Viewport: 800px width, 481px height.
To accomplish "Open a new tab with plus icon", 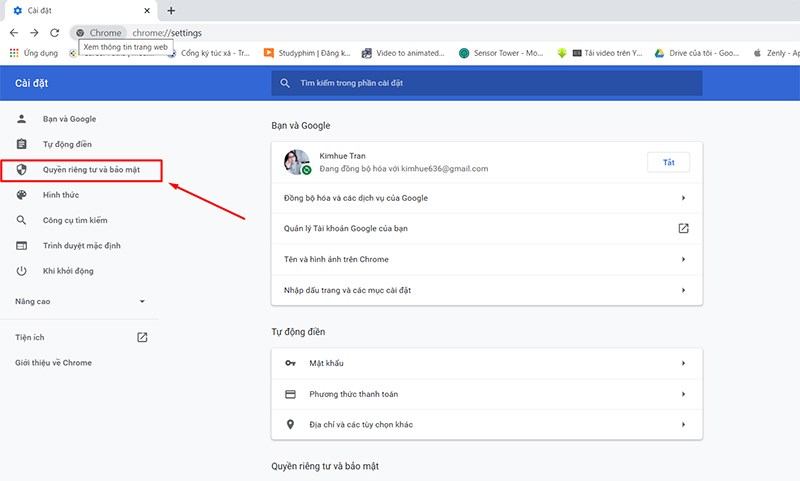I will point(171,10).
